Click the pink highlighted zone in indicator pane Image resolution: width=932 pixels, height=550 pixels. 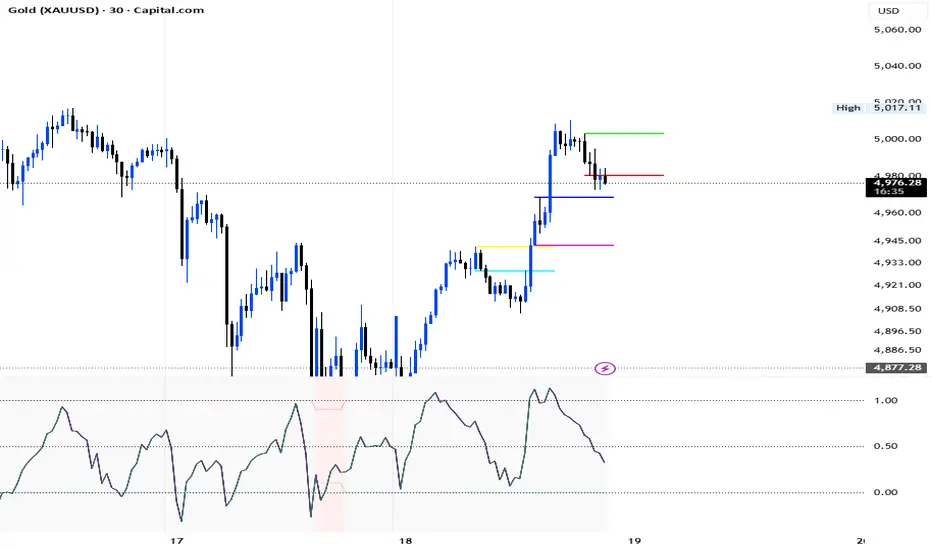328,454
